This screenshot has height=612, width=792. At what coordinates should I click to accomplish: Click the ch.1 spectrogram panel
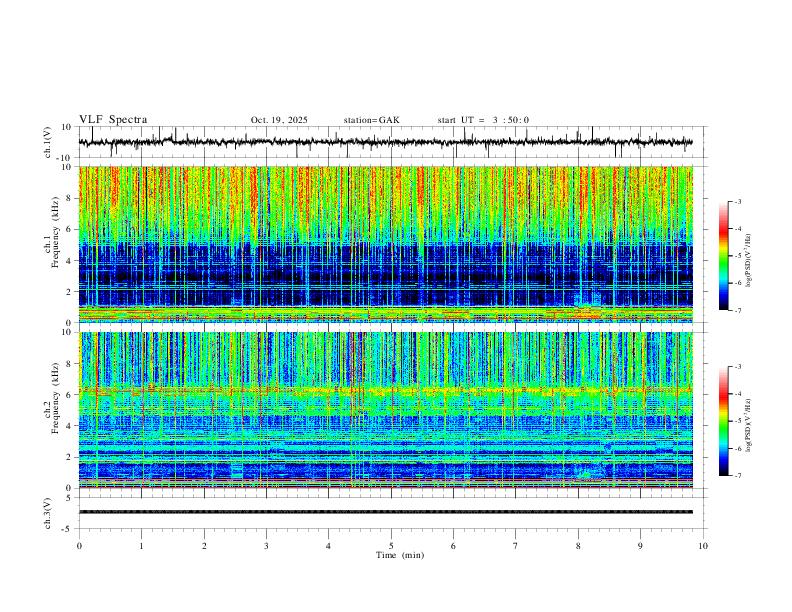pos(385,244)
